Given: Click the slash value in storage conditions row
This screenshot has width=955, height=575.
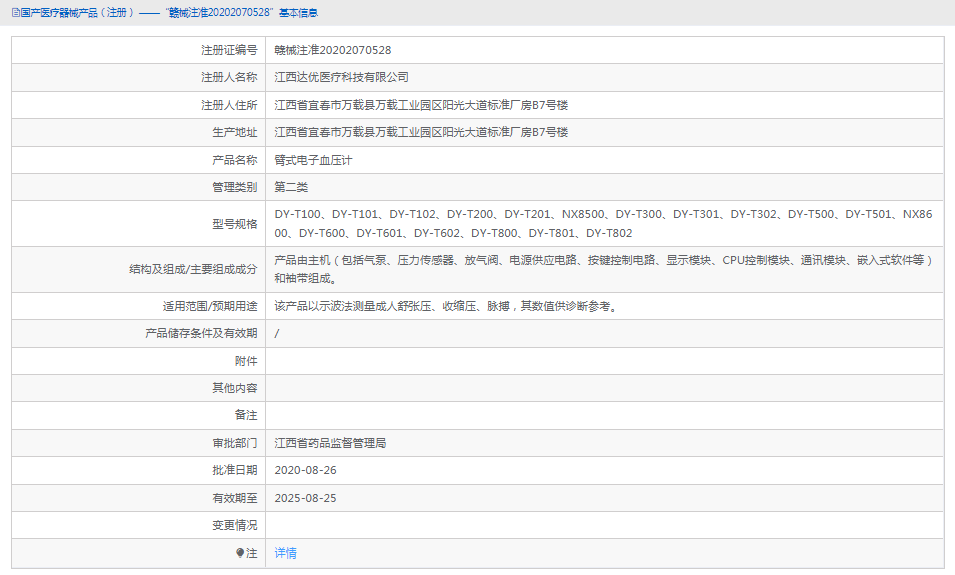Looking at the screenshot, I should click(x=277, y=333).
